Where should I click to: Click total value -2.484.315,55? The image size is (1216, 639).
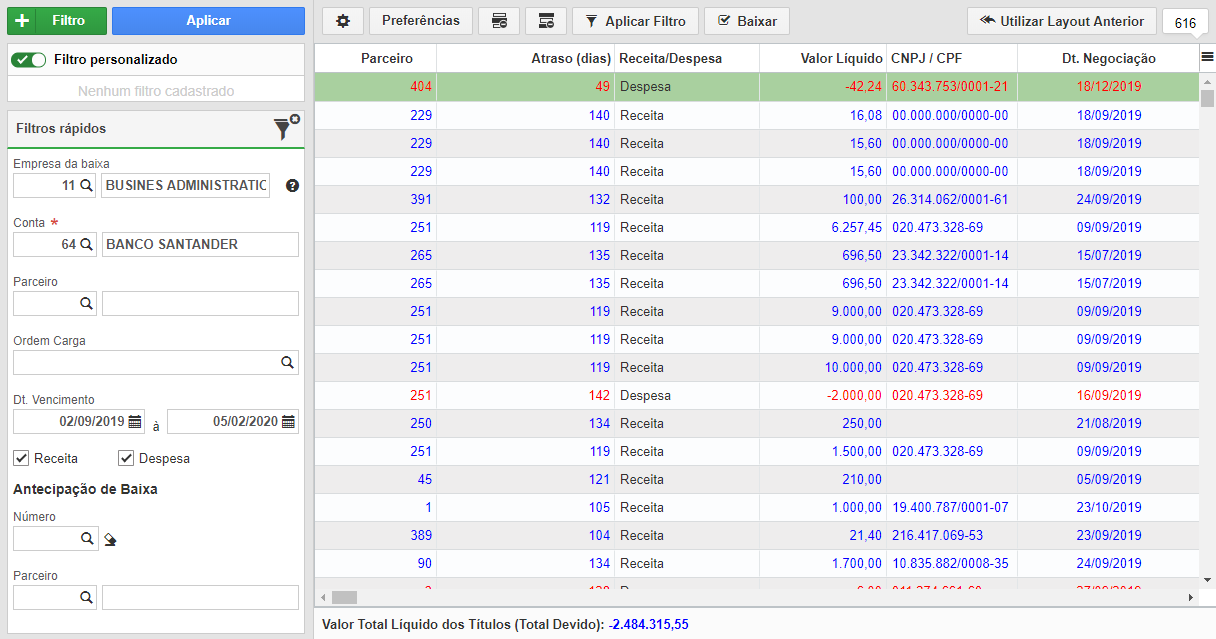648,625
